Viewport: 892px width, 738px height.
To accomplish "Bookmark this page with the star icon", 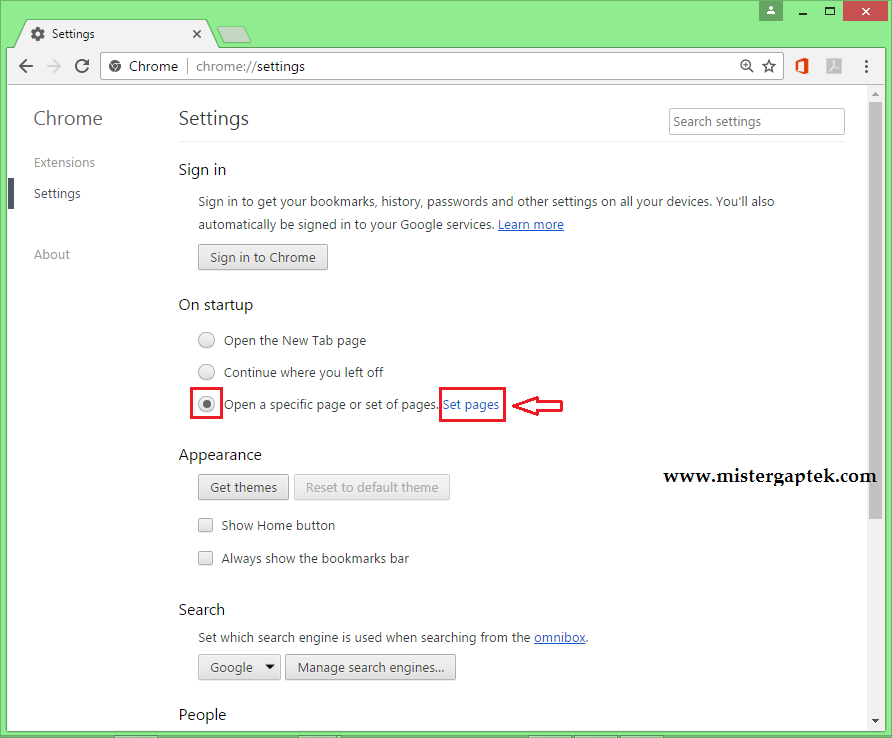I will pos(769,66).
